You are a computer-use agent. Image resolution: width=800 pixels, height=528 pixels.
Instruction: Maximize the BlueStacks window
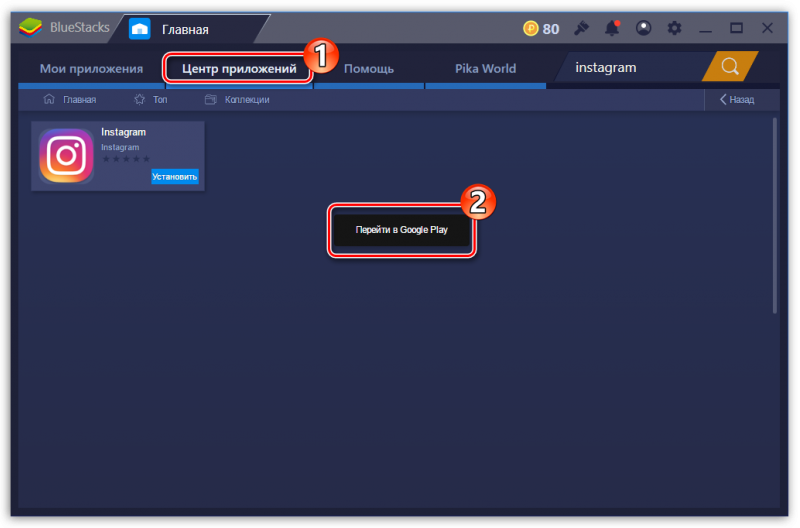pos(736,28)
